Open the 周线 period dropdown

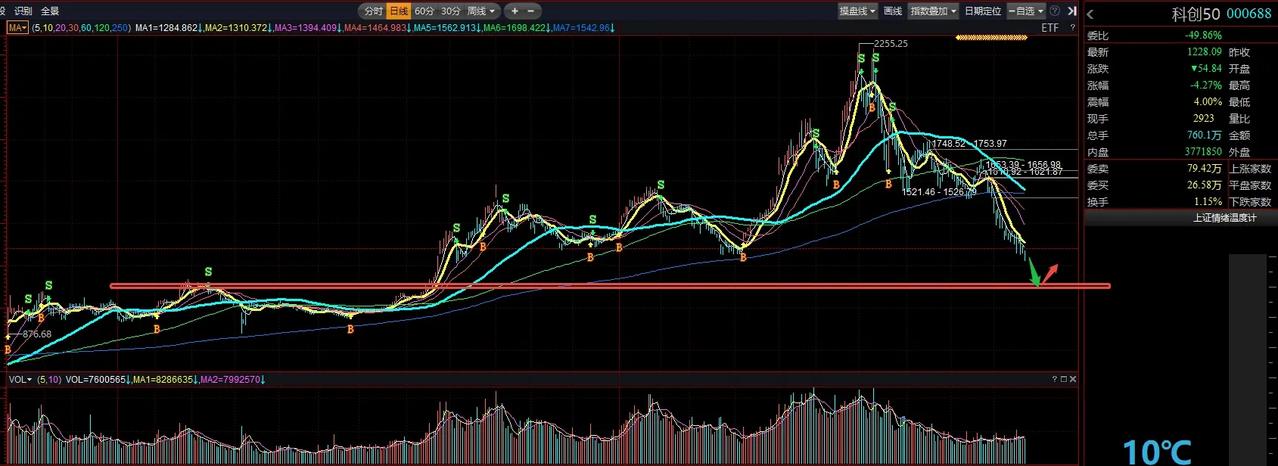483,11
